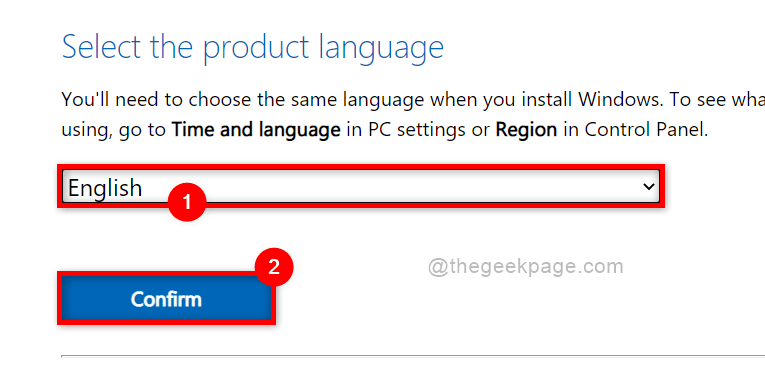The image size is (765, 374).
Task: Click the word 'language' in the heading
Action: point(380,49)
